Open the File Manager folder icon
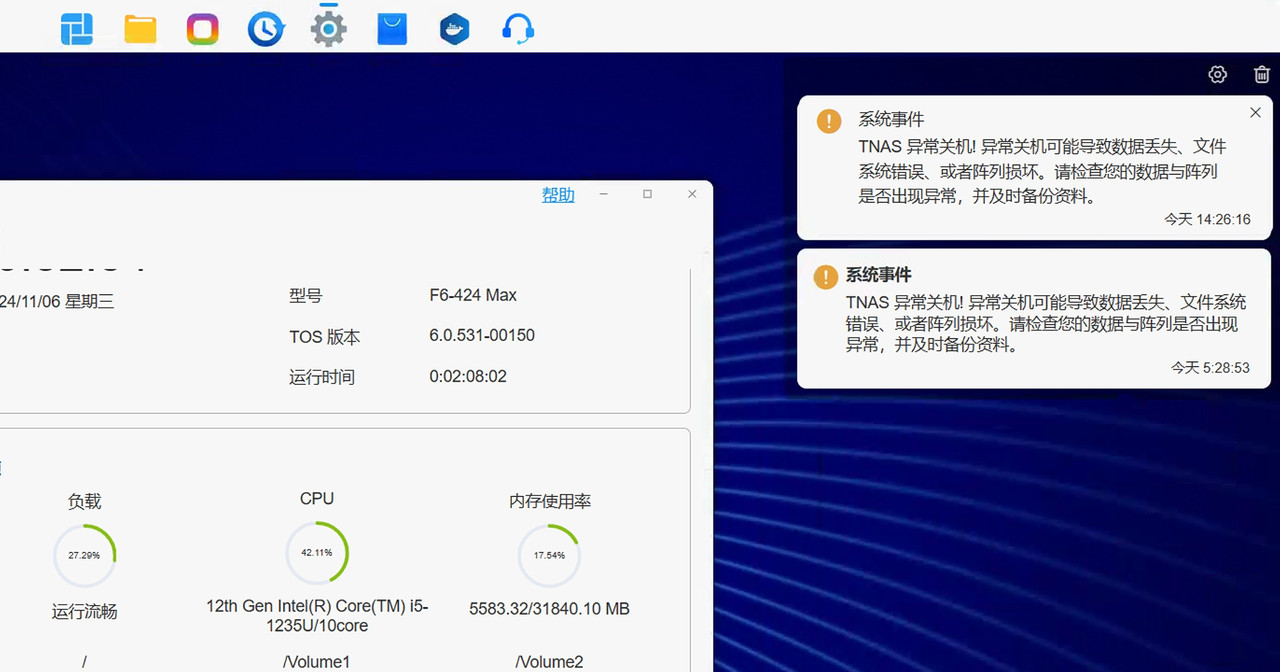Image resolution: width=1280 pixels, height=672 pixels. [x=140, y=29]
